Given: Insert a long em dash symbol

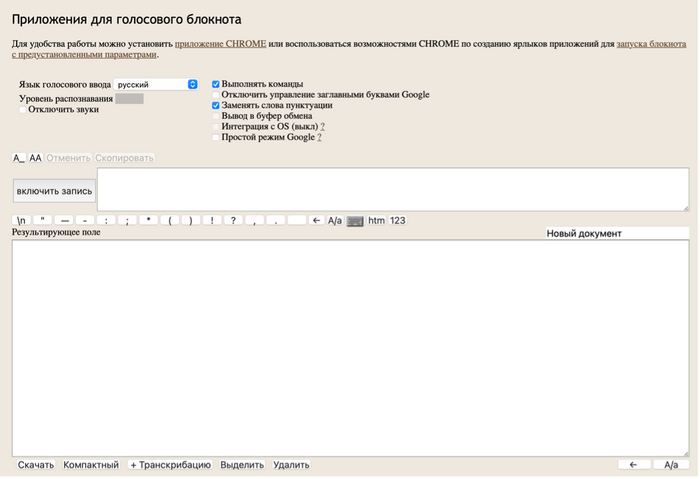Looking at the screenshot, I should (x=64, y=221).
